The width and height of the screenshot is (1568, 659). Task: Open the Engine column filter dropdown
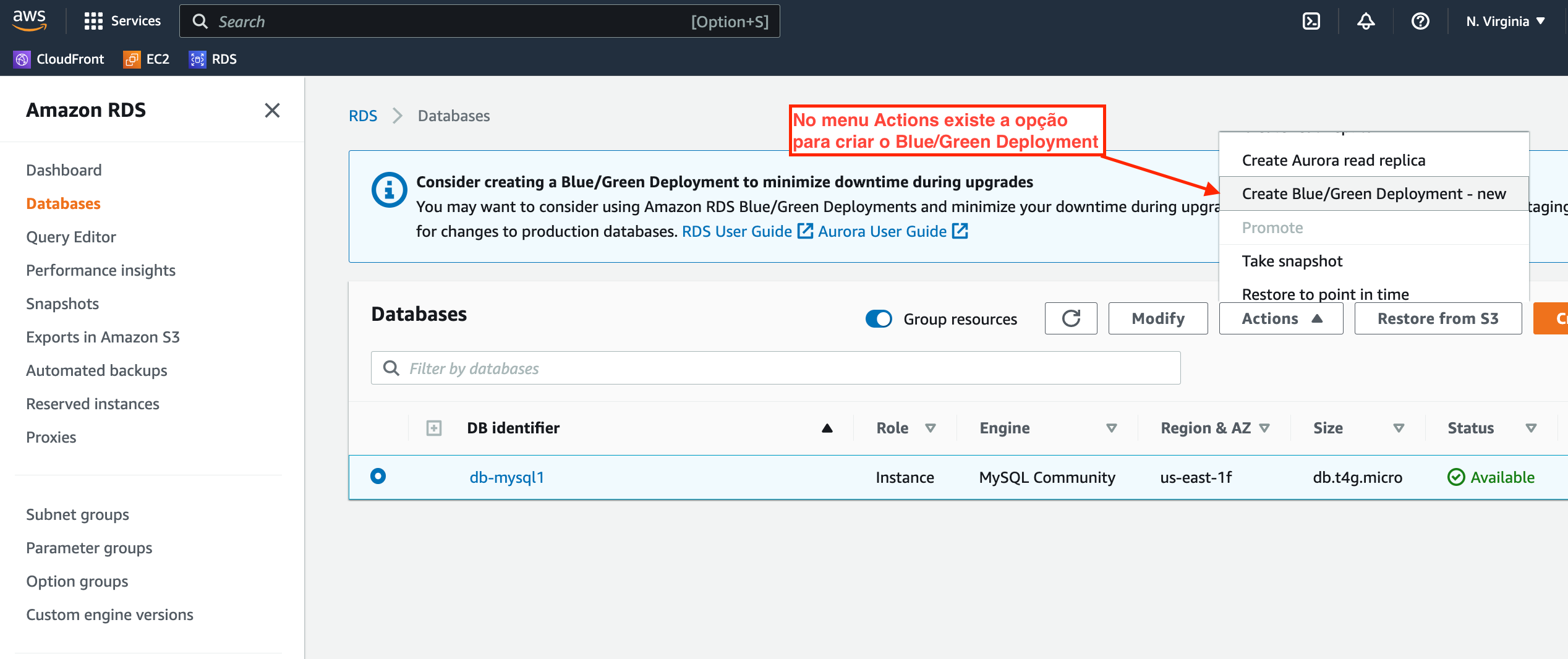tap(1111, 427)
